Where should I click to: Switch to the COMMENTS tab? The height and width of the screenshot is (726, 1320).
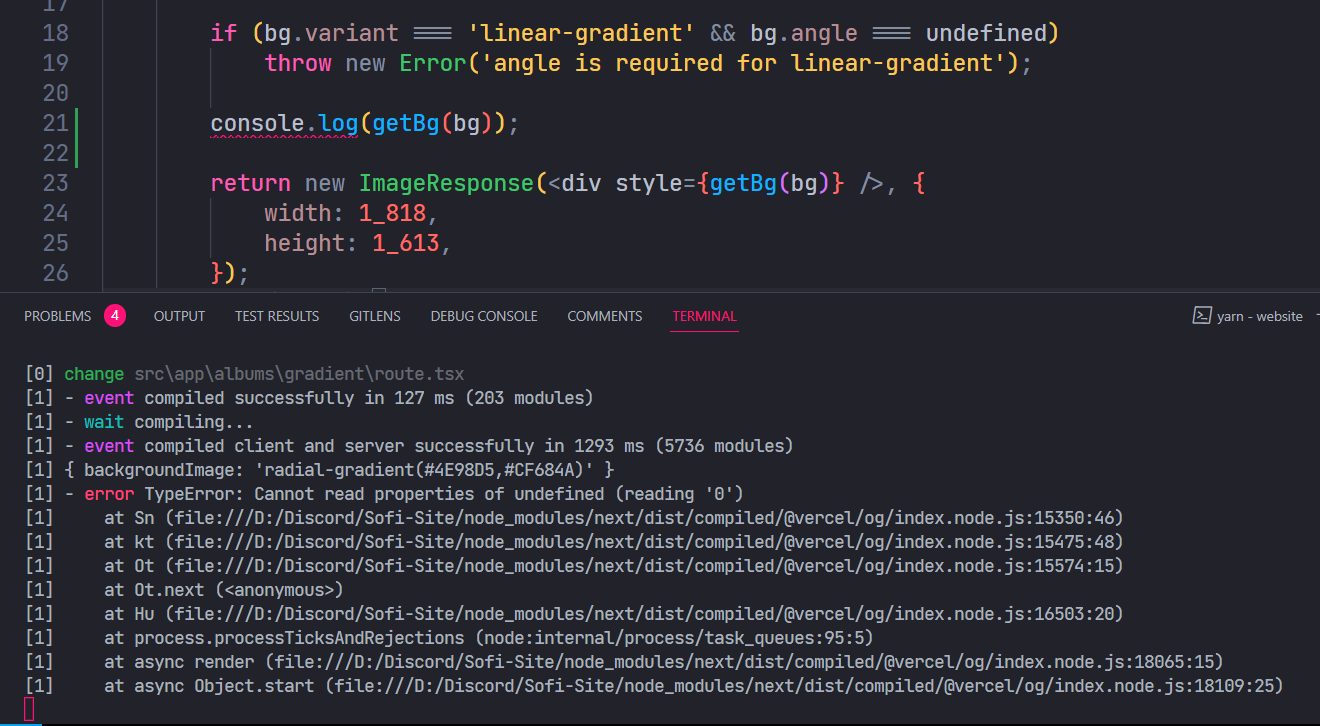[604, 316]
